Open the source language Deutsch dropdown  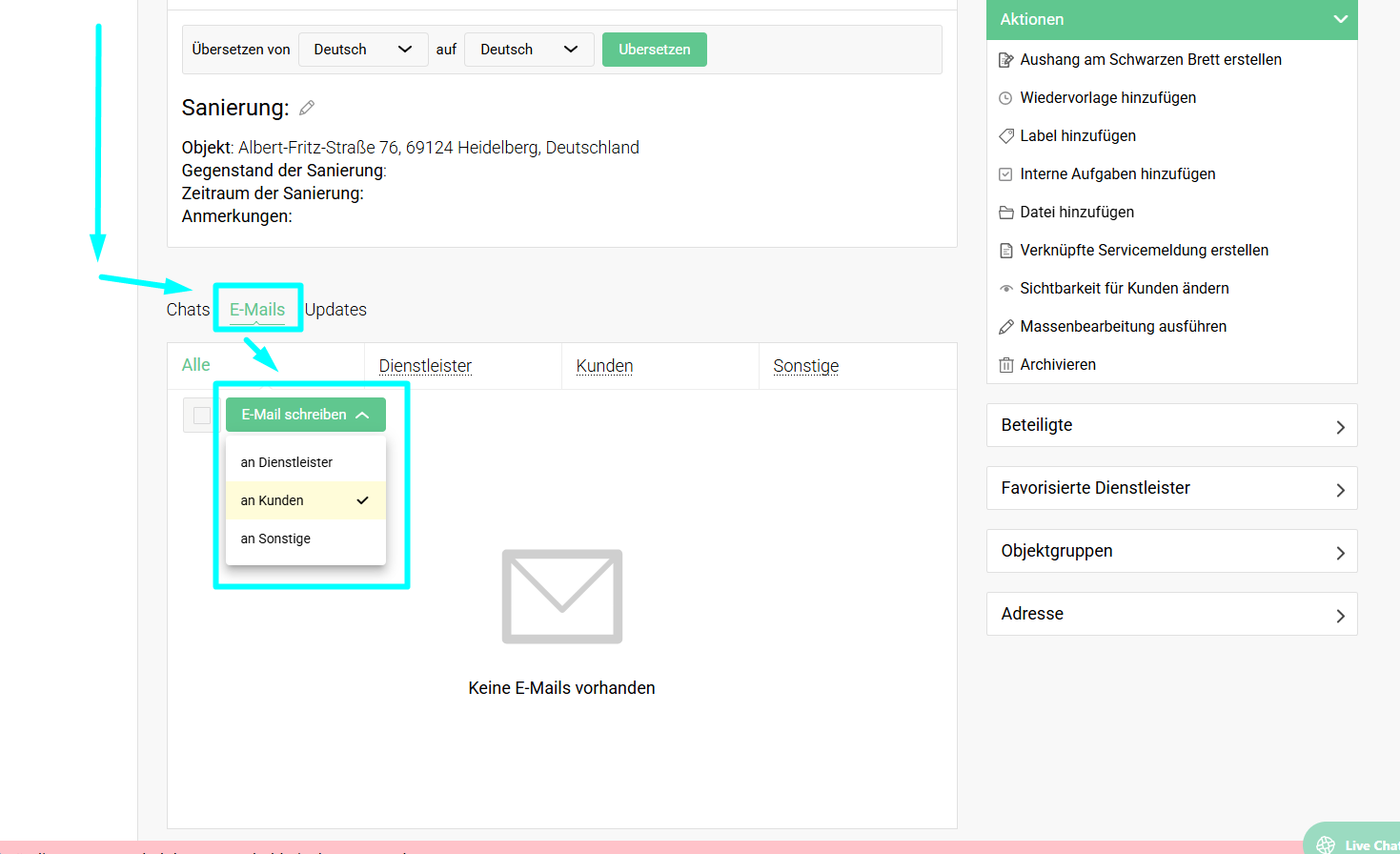pyautogui.click(x=362, y=50)
